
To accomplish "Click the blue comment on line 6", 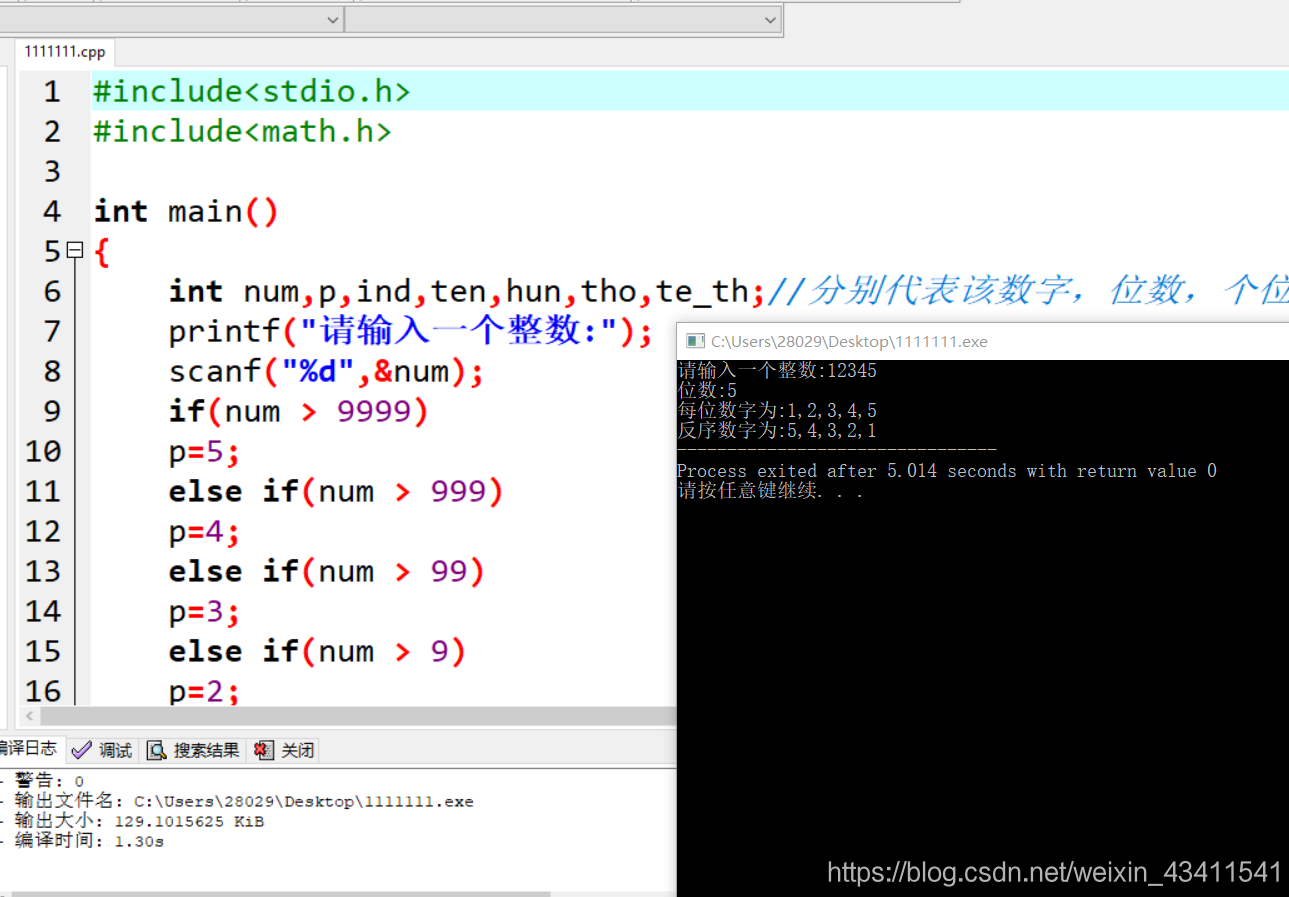I will [1028, 291].
